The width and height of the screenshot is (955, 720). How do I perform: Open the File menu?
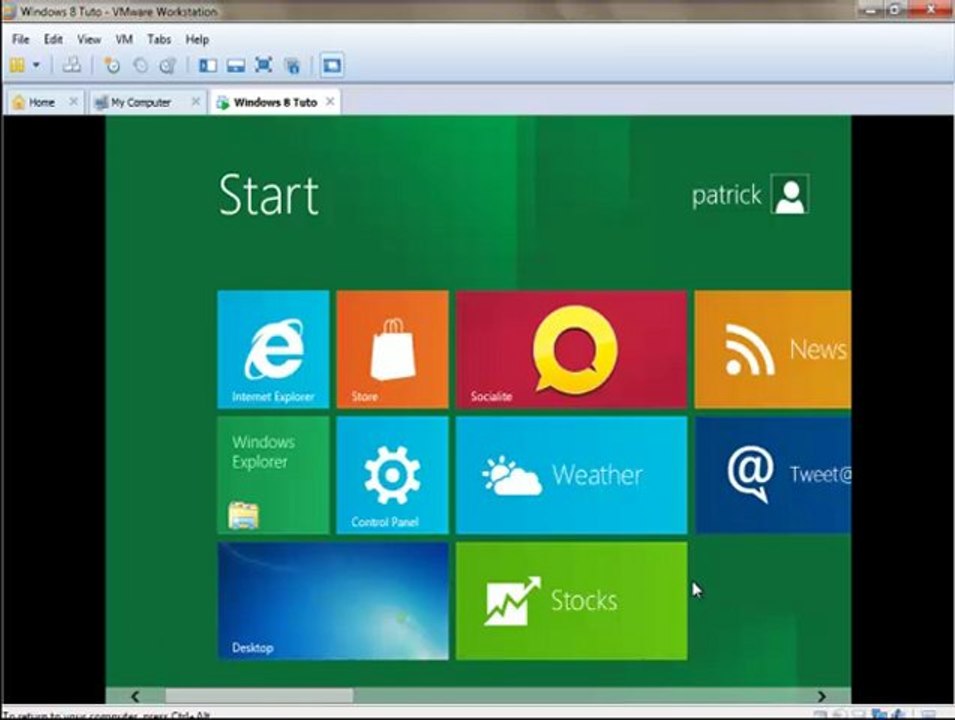coord(20,39)
